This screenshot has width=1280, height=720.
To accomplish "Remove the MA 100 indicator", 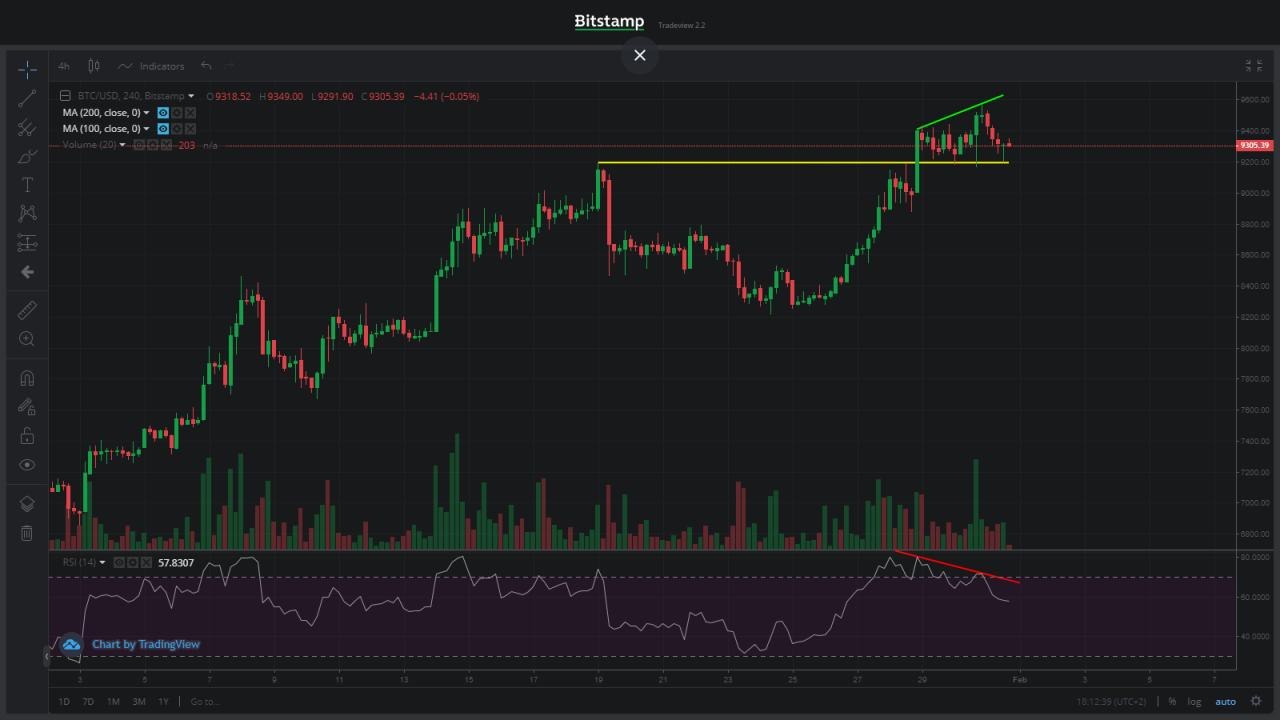I will [x=190, y=129].
